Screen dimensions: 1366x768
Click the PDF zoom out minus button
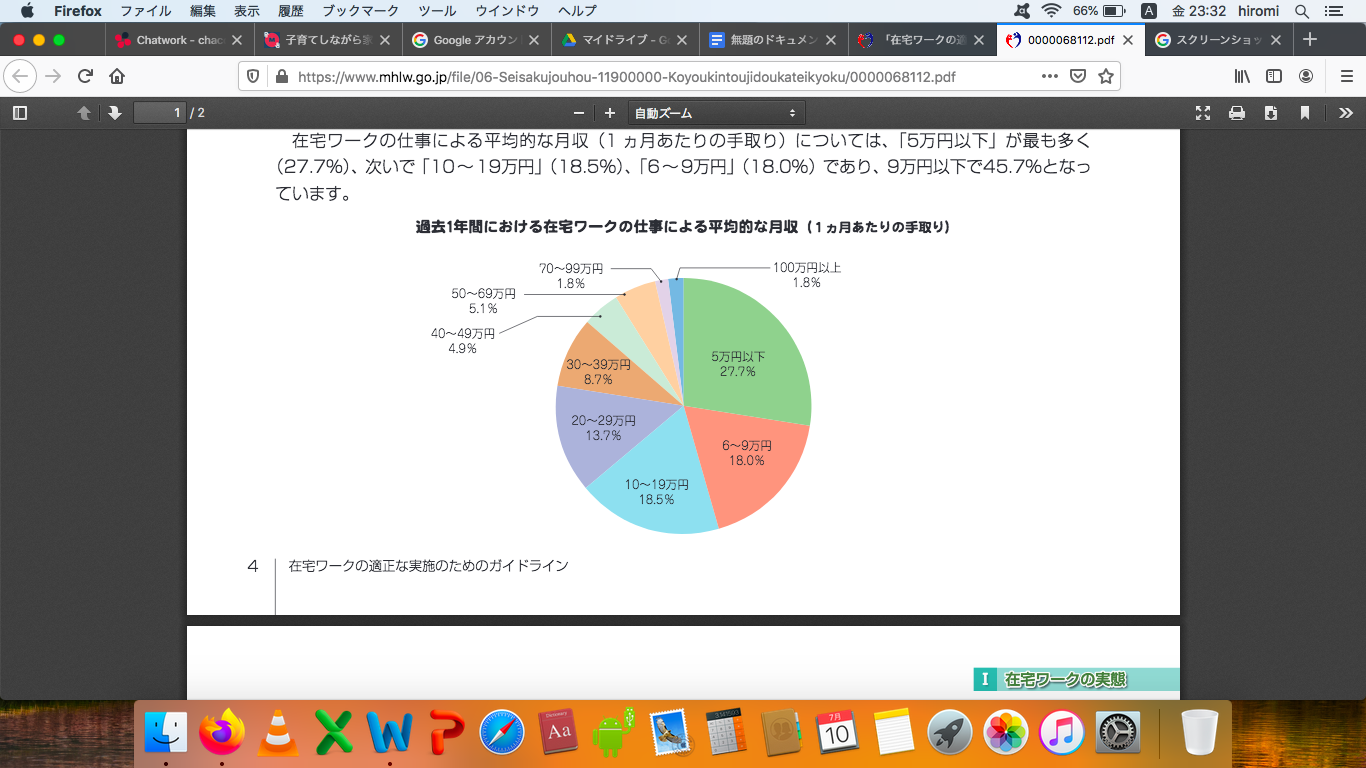579,113
